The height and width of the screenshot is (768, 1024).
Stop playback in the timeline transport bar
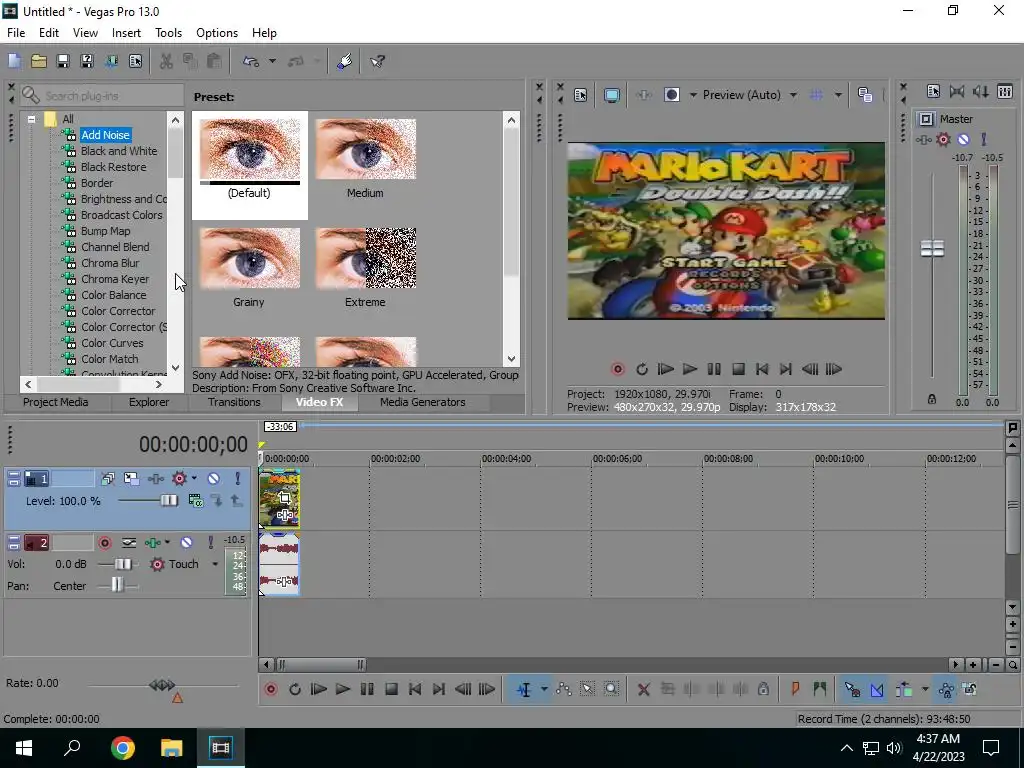tap(391, 689)
